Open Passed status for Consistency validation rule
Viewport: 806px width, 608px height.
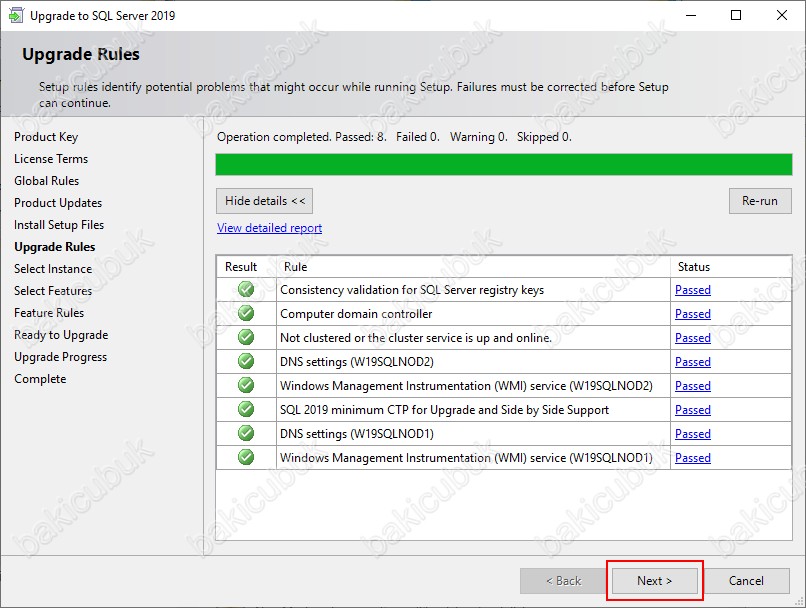[x=693, y=290]
